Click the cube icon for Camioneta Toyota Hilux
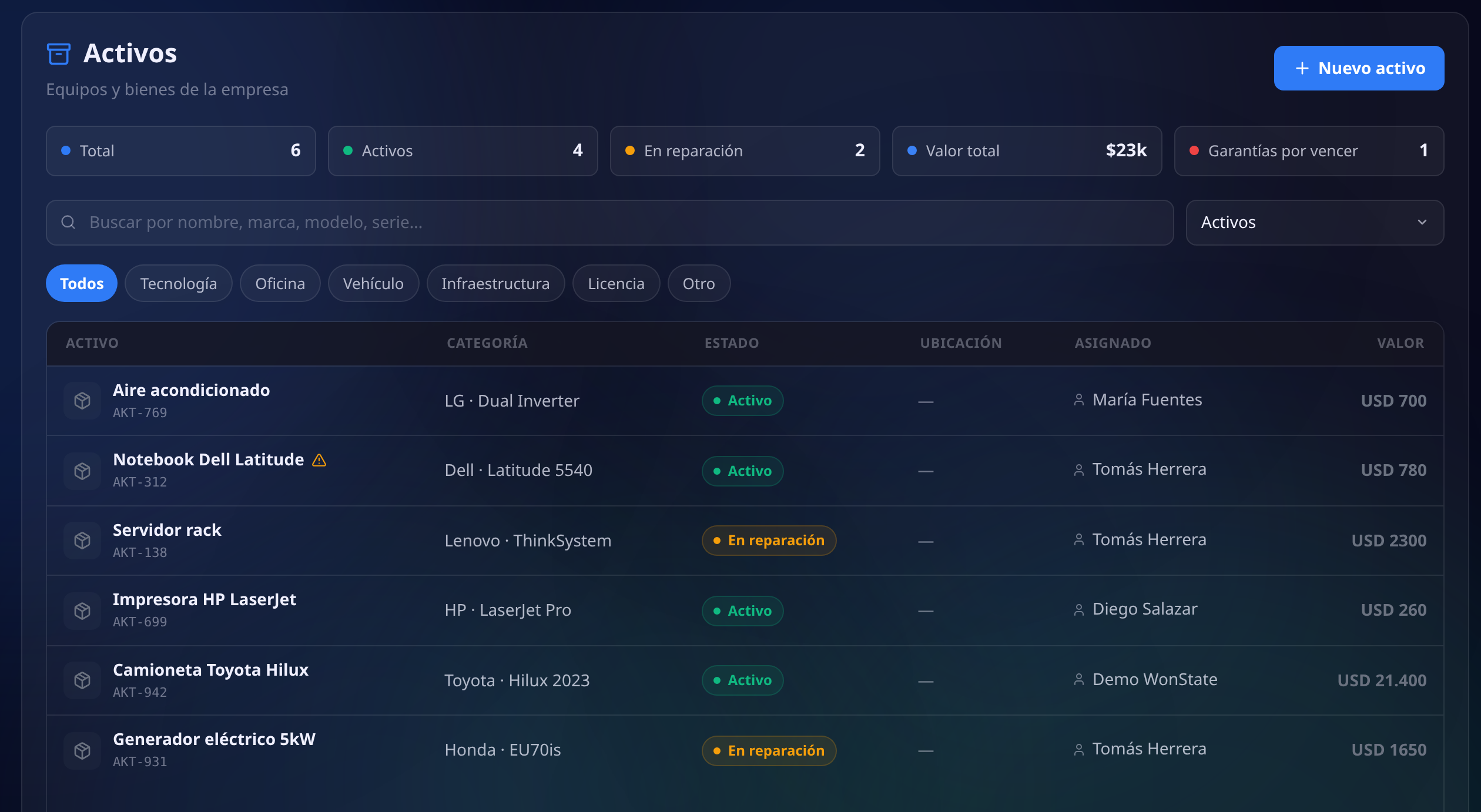Image resolution: width=1481 pixels, height=812 pixels. (82, 680)
